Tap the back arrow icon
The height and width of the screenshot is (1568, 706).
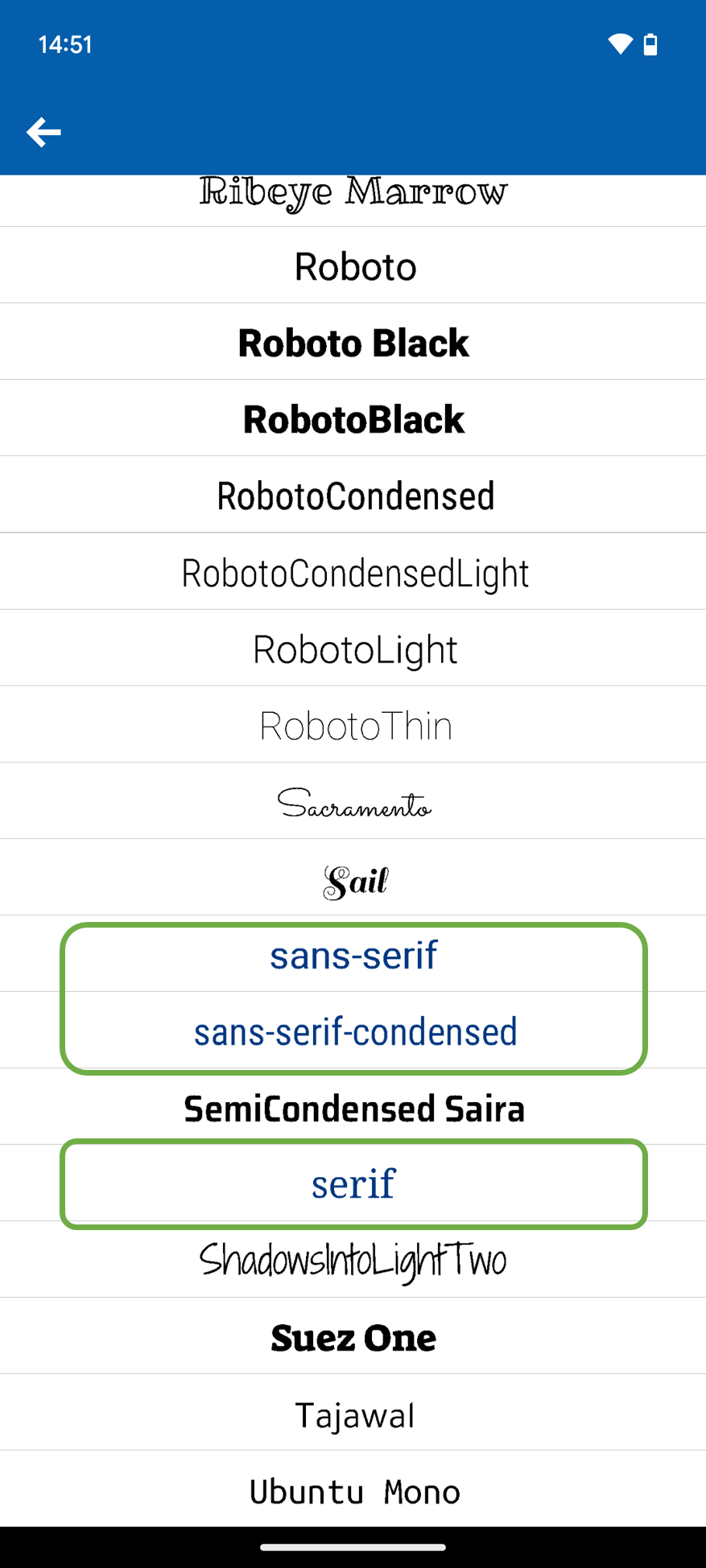(43, 133)
